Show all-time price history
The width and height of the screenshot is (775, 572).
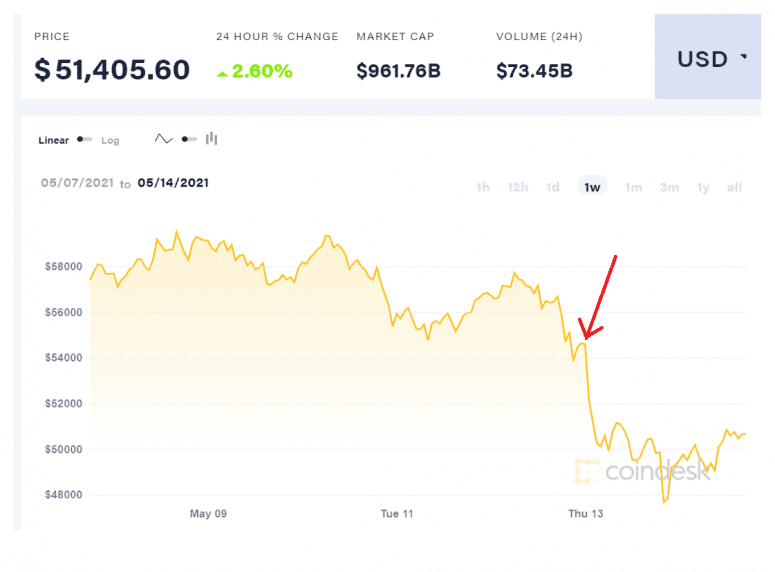734,187
